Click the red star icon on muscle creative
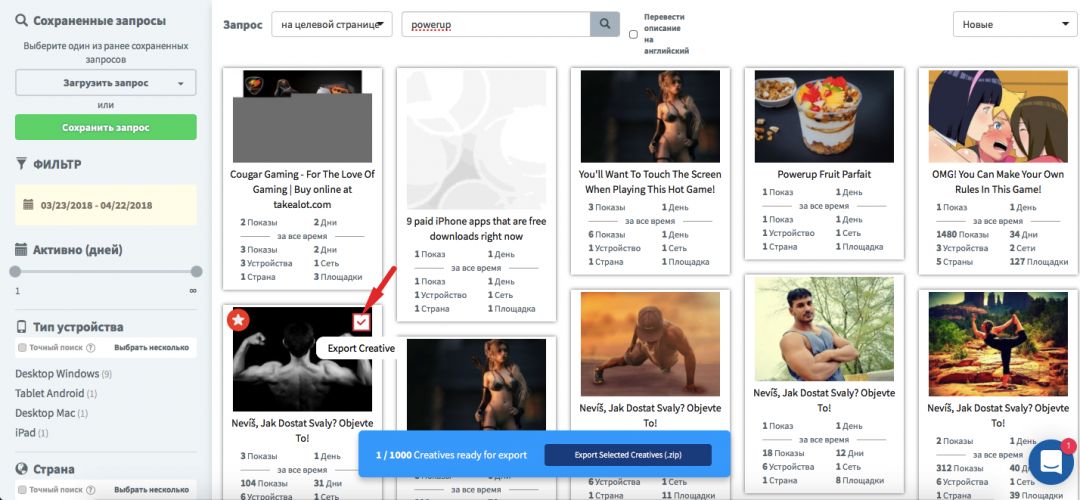This screenshot has height=500, width=1080. coord(238,320)
